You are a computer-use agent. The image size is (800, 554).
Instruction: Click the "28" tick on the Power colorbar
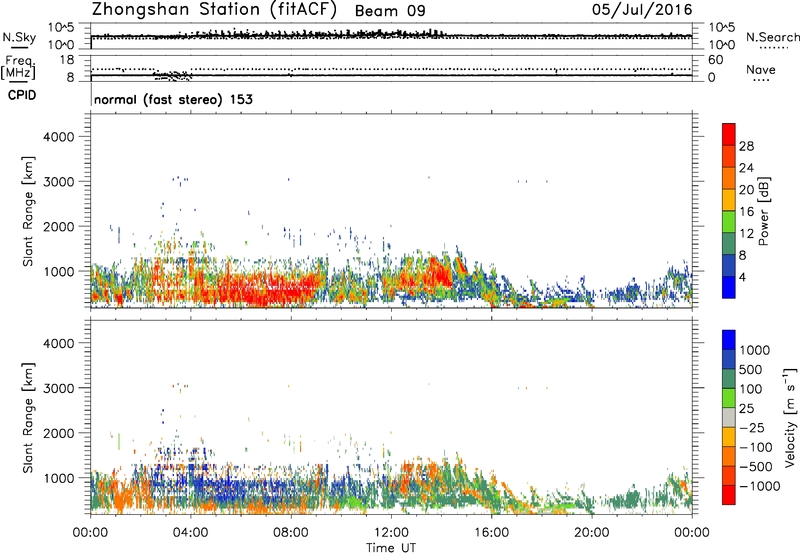pos(746,146)
